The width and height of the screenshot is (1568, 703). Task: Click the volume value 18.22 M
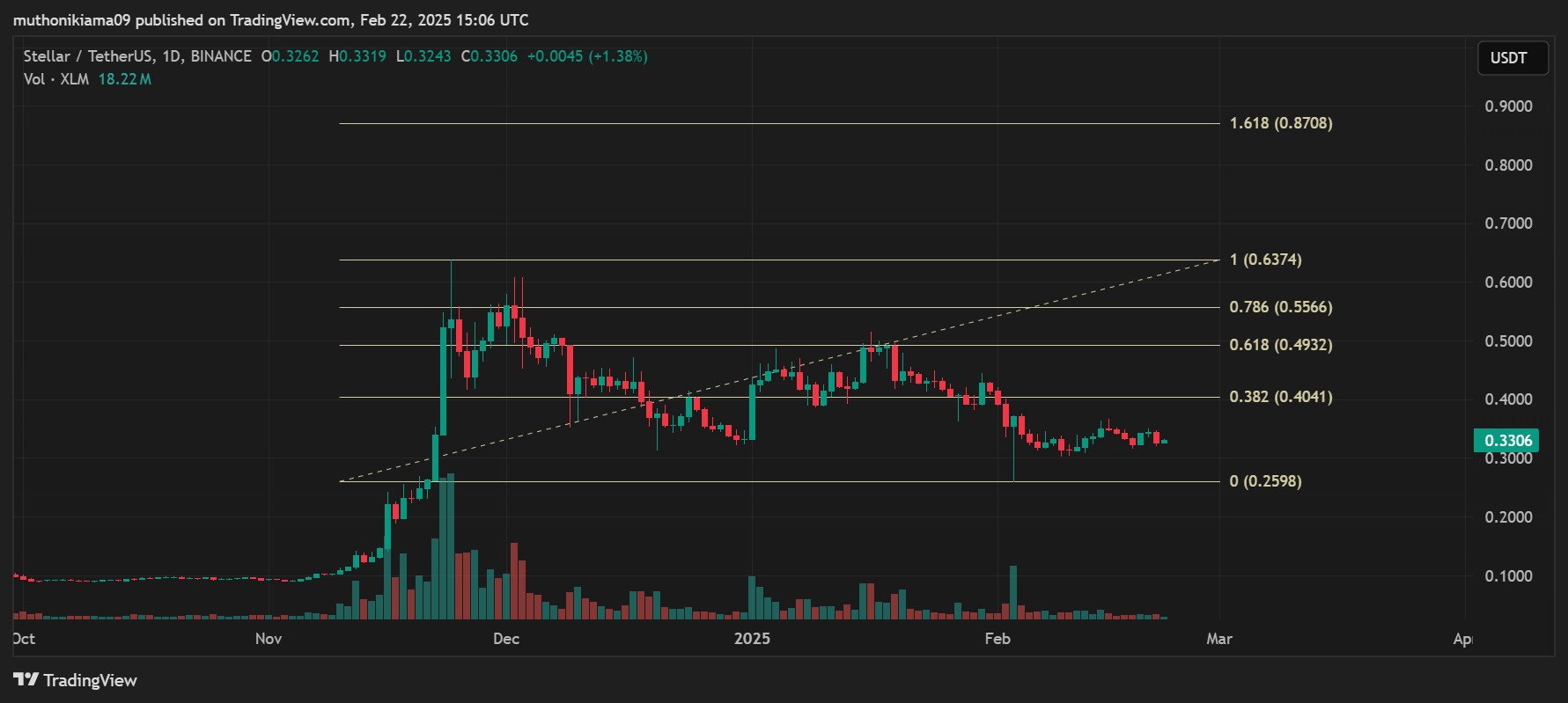tap(124, 79)
